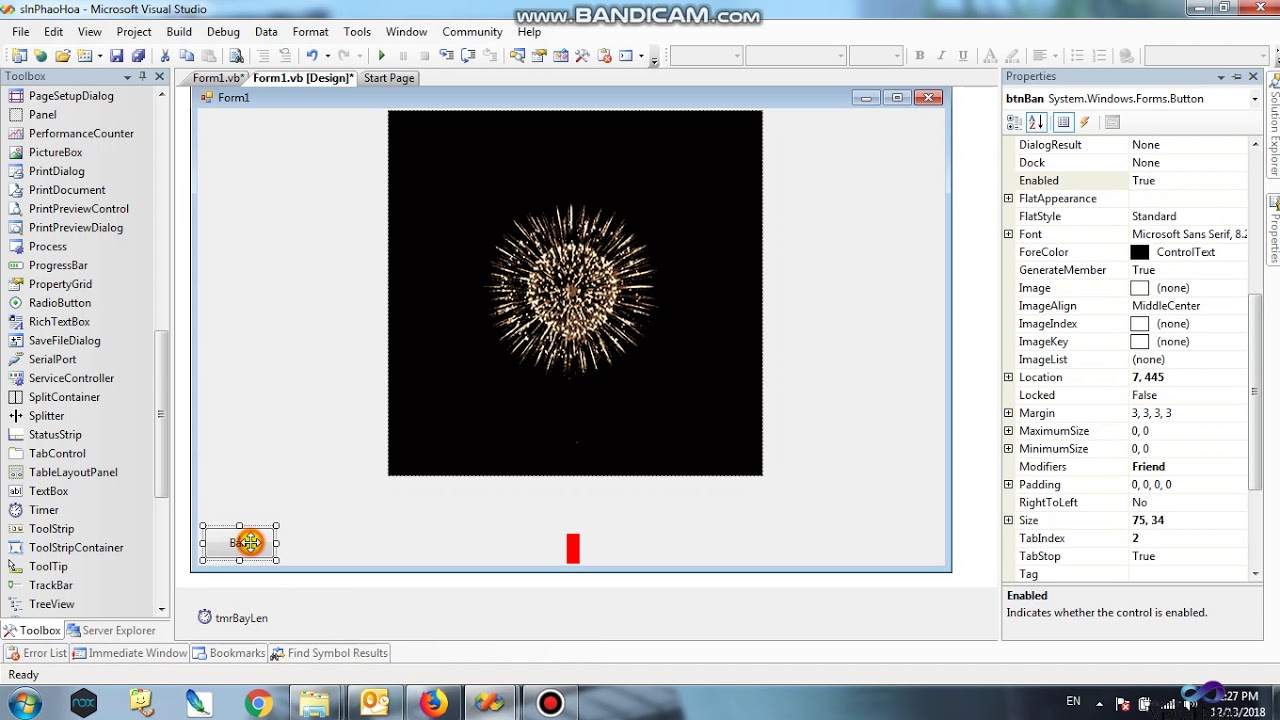Open Solution Explorer from the toolbar icon
The height and width of the screenshot is (720, 1280).
pos(517,56)
